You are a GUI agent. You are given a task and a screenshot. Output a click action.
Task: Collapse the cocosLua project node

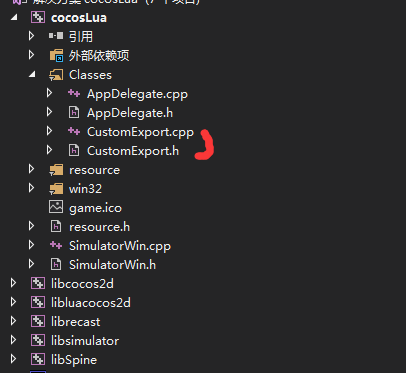[x=14, y=17]
